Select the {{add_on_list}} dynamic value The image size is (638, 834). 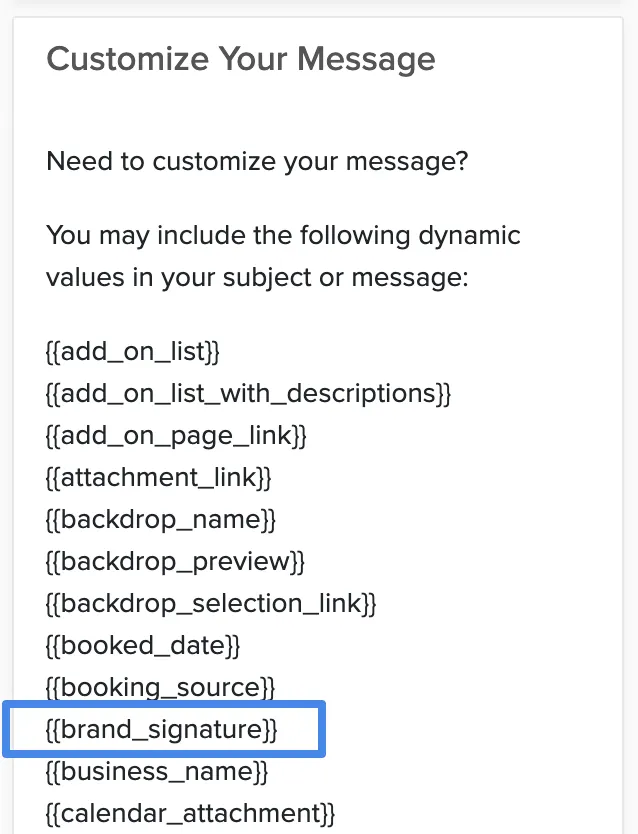click(133, 352)
